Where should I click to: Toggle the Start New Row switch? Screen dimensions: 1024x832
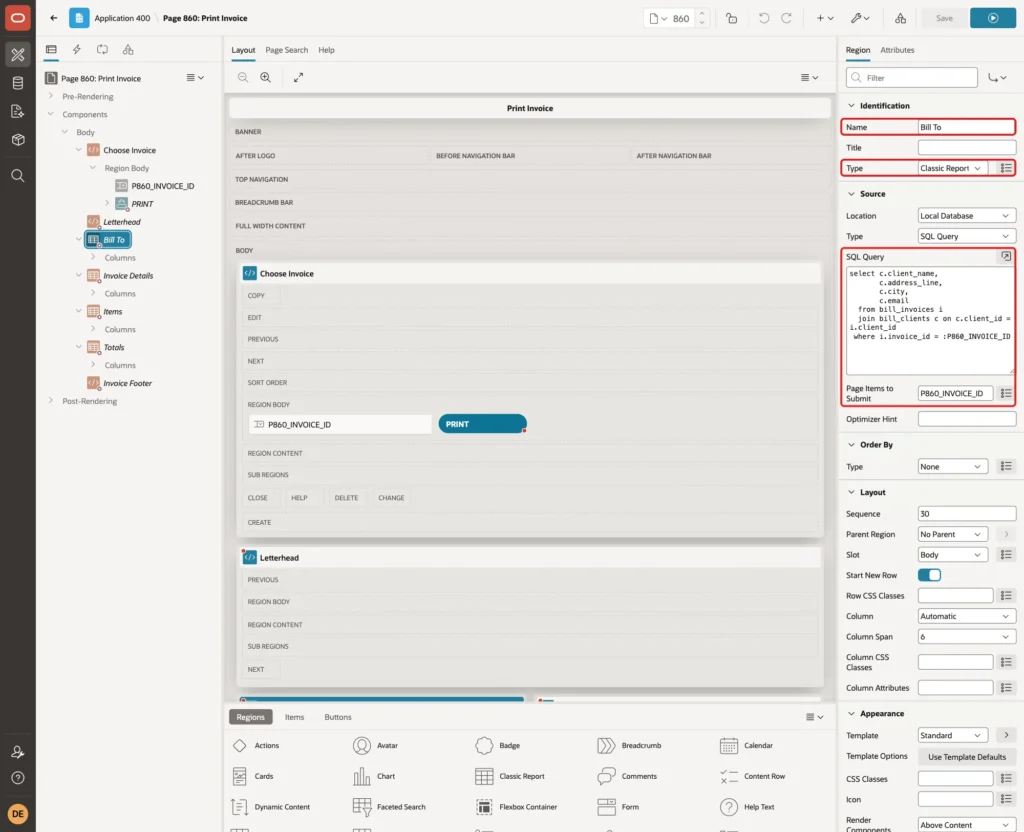[x=929, y=575]
